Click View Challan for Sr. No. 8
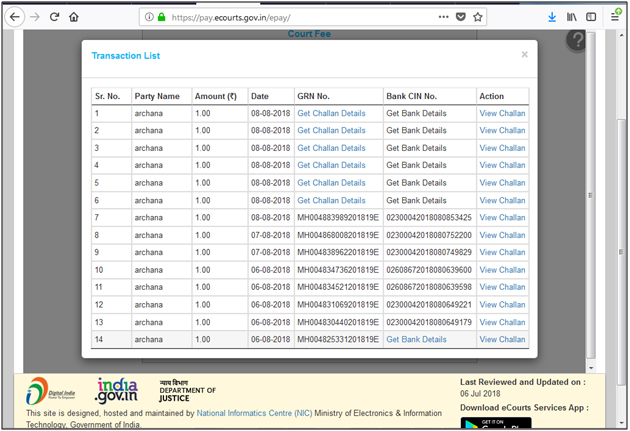The image size is (630, 431). coord(502,235)
